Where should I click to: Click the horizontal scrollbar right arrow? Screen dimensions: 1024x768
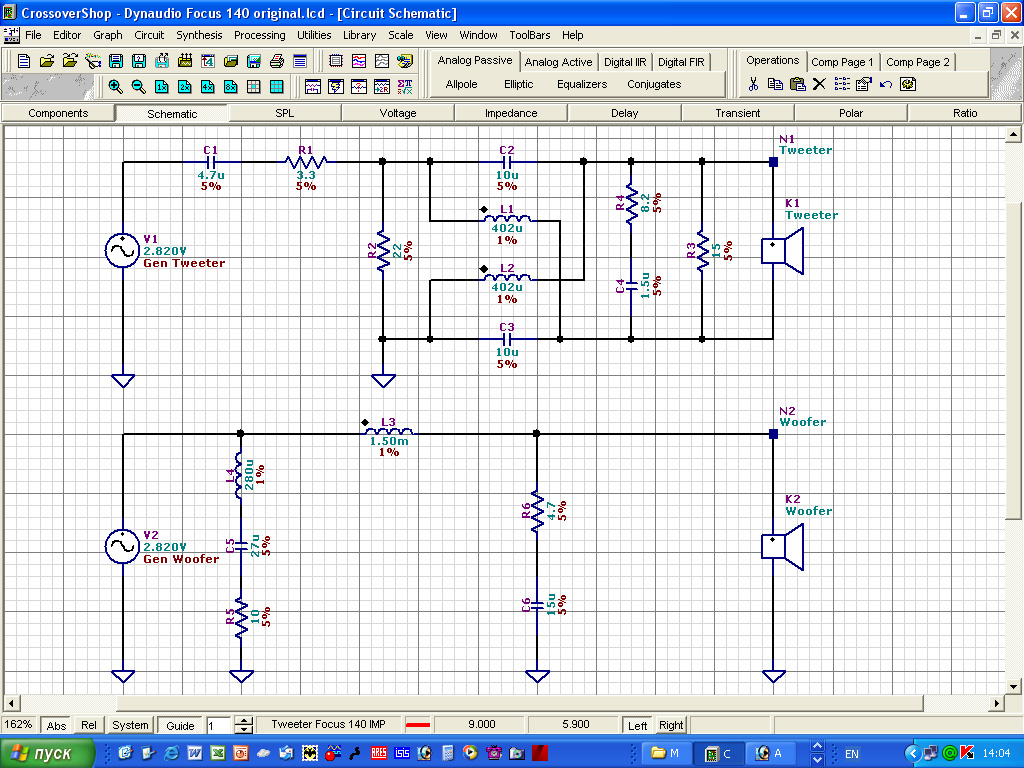[x=997, y=703]
